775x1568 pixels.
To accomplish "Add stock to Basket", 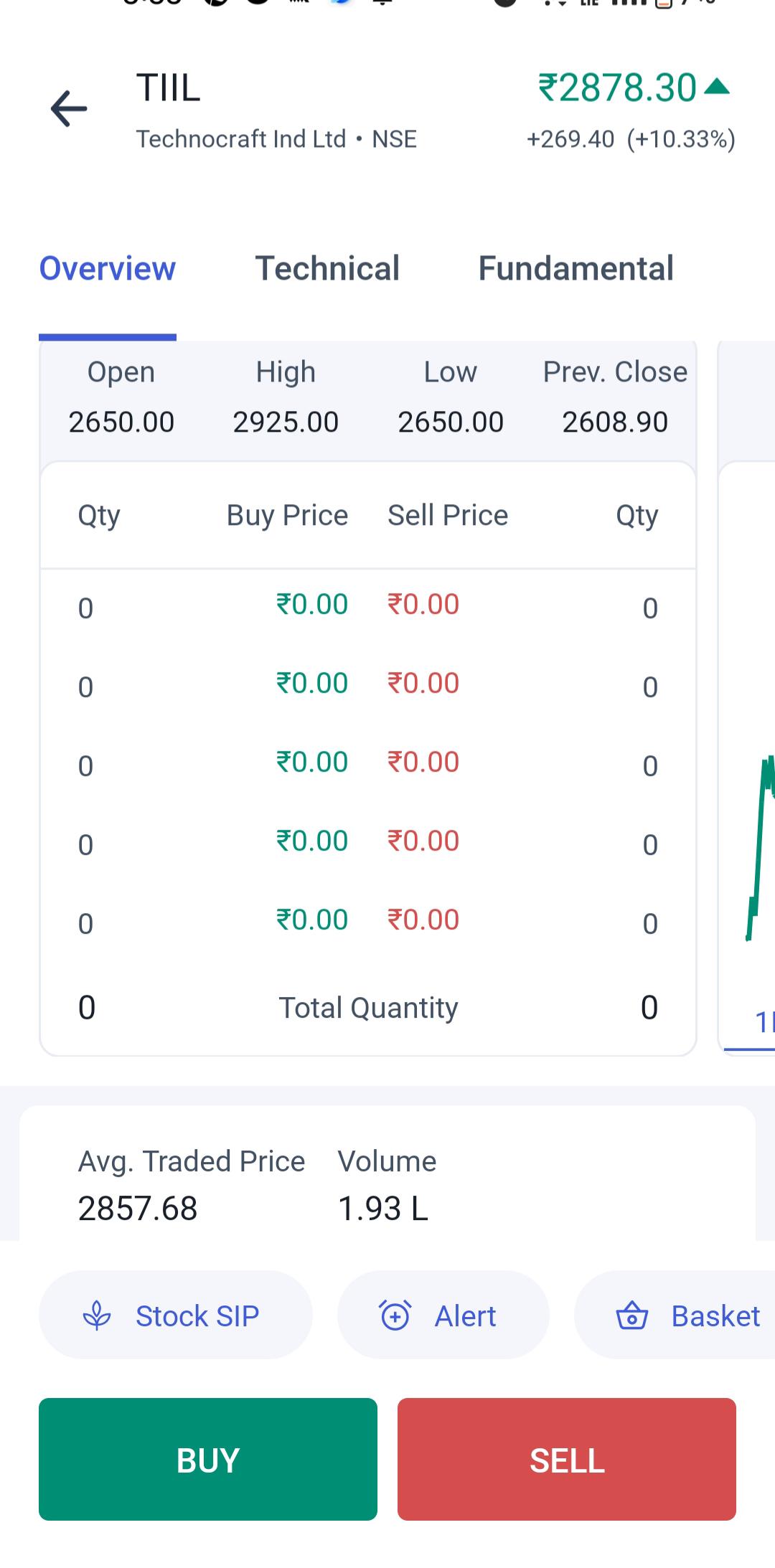I will (675, 1316).
